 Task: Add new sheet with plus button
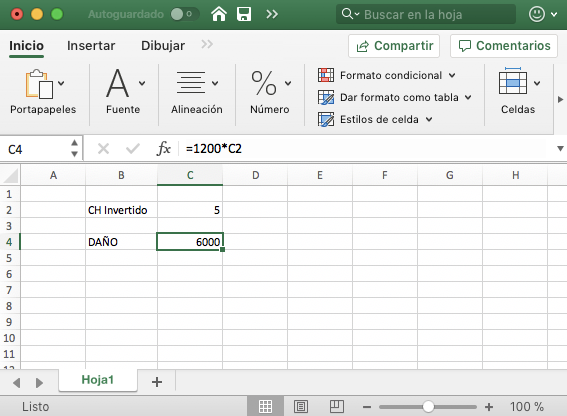click(x=157, y=382)
